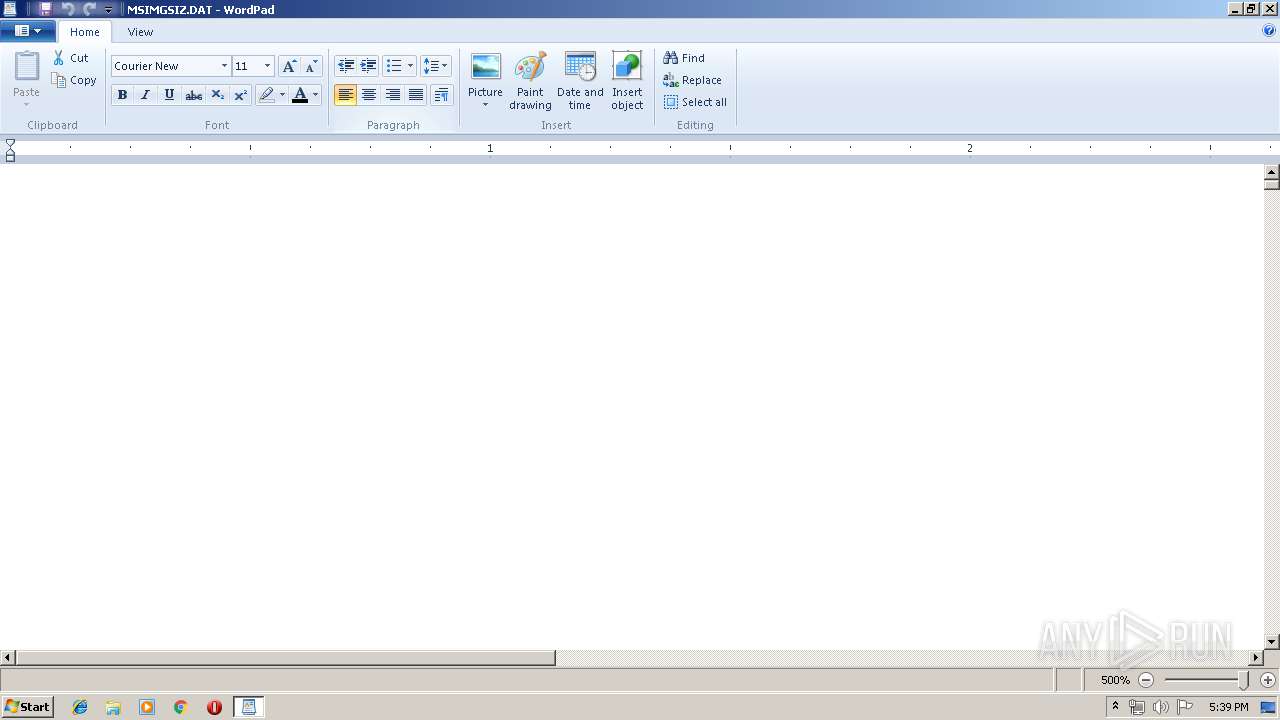Screen dimensions: 1280x720
Task: Insert date and time
Action: 580,81
